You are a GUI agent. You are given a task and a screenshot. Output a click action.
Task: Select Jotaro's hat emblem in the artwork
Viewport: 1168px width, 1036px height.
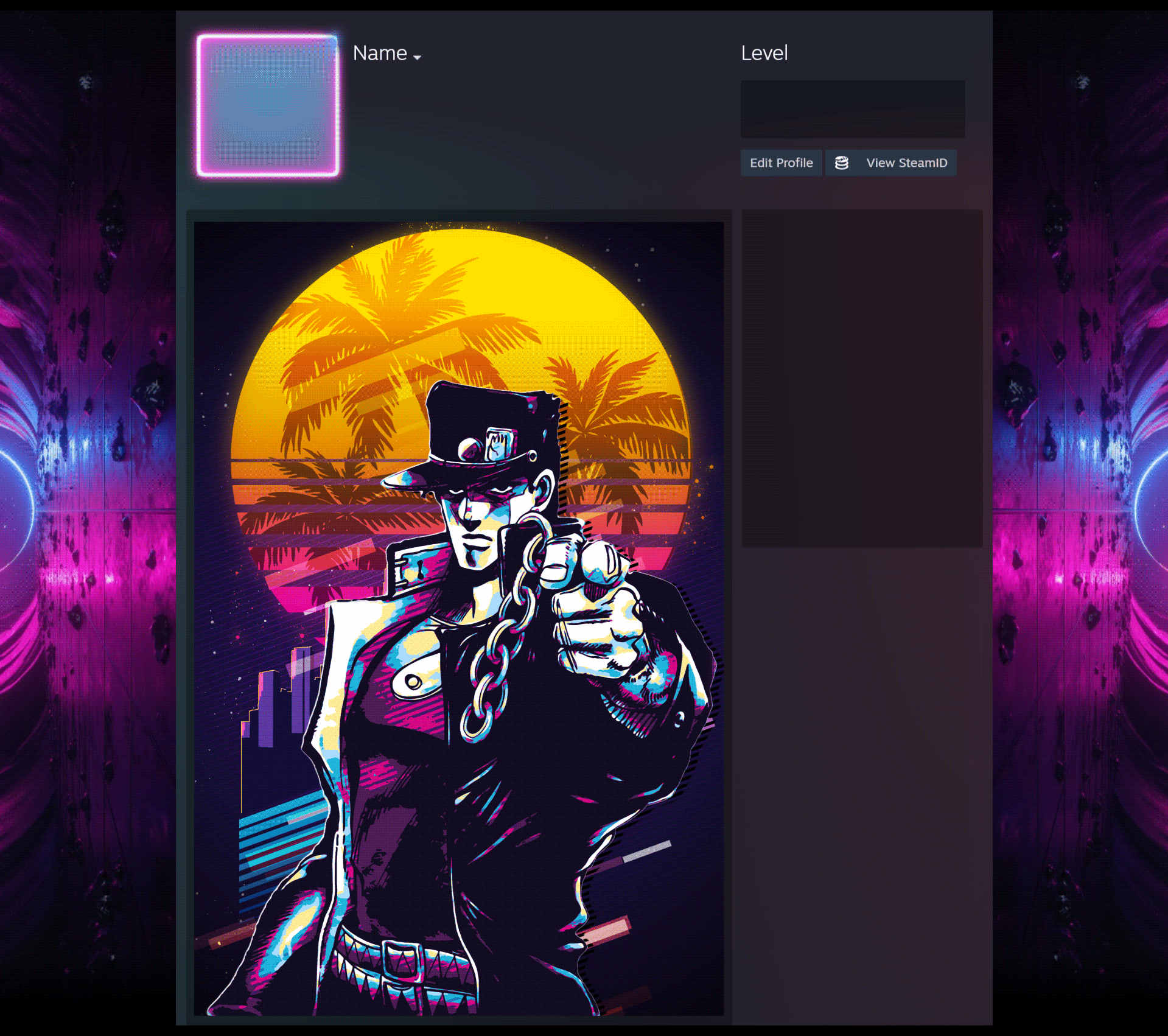point(499,444)
